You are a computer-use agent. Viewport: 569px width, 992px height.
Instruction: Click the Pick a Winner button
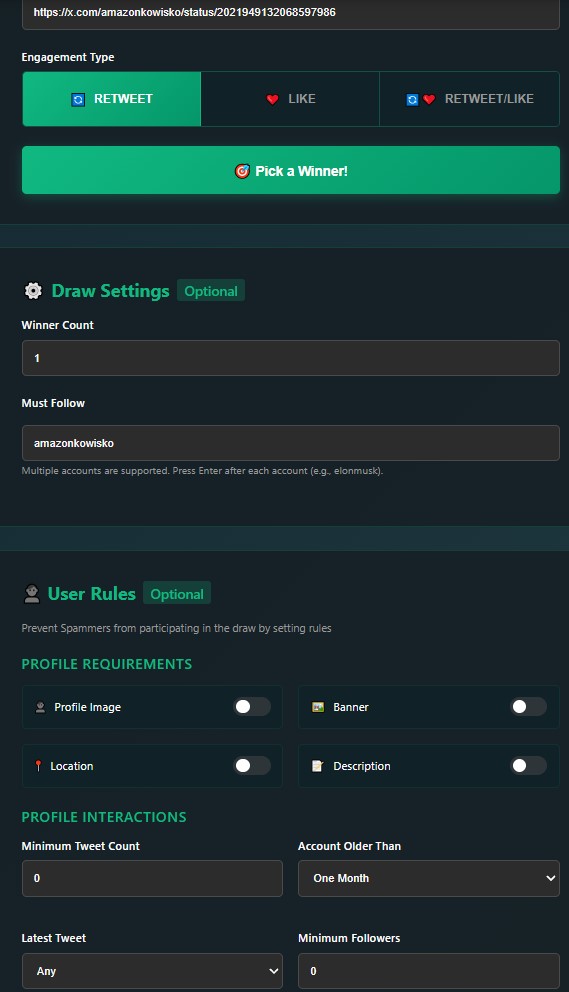(x=291, y=170)
